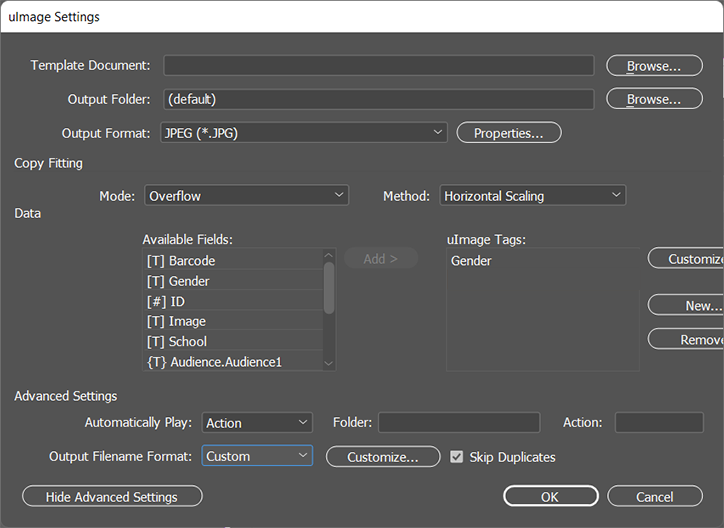Viewport: 724px width, 528px height.
Task: Customize the selected uImage tag
Action: coord(686,258)
